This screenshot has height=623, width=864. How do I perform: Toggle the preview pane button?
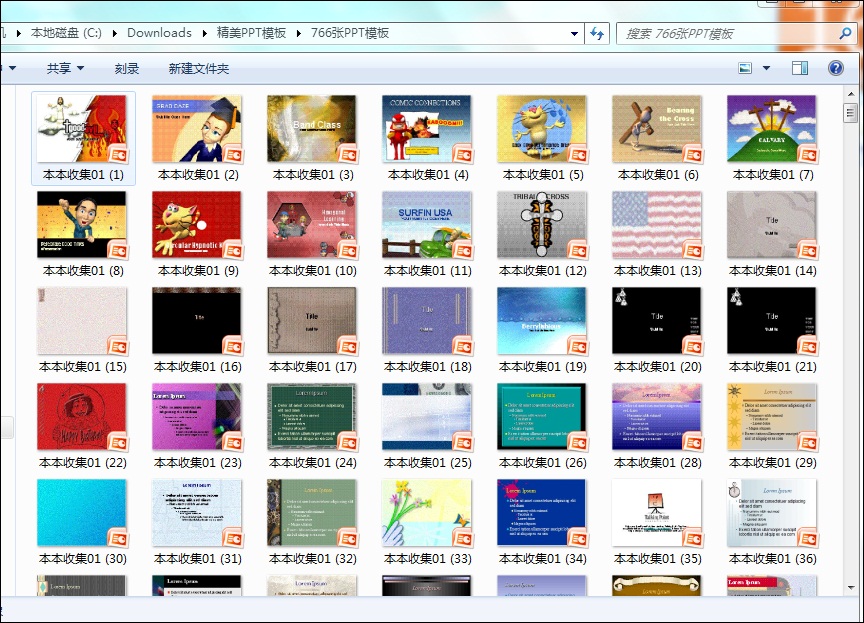799,68
